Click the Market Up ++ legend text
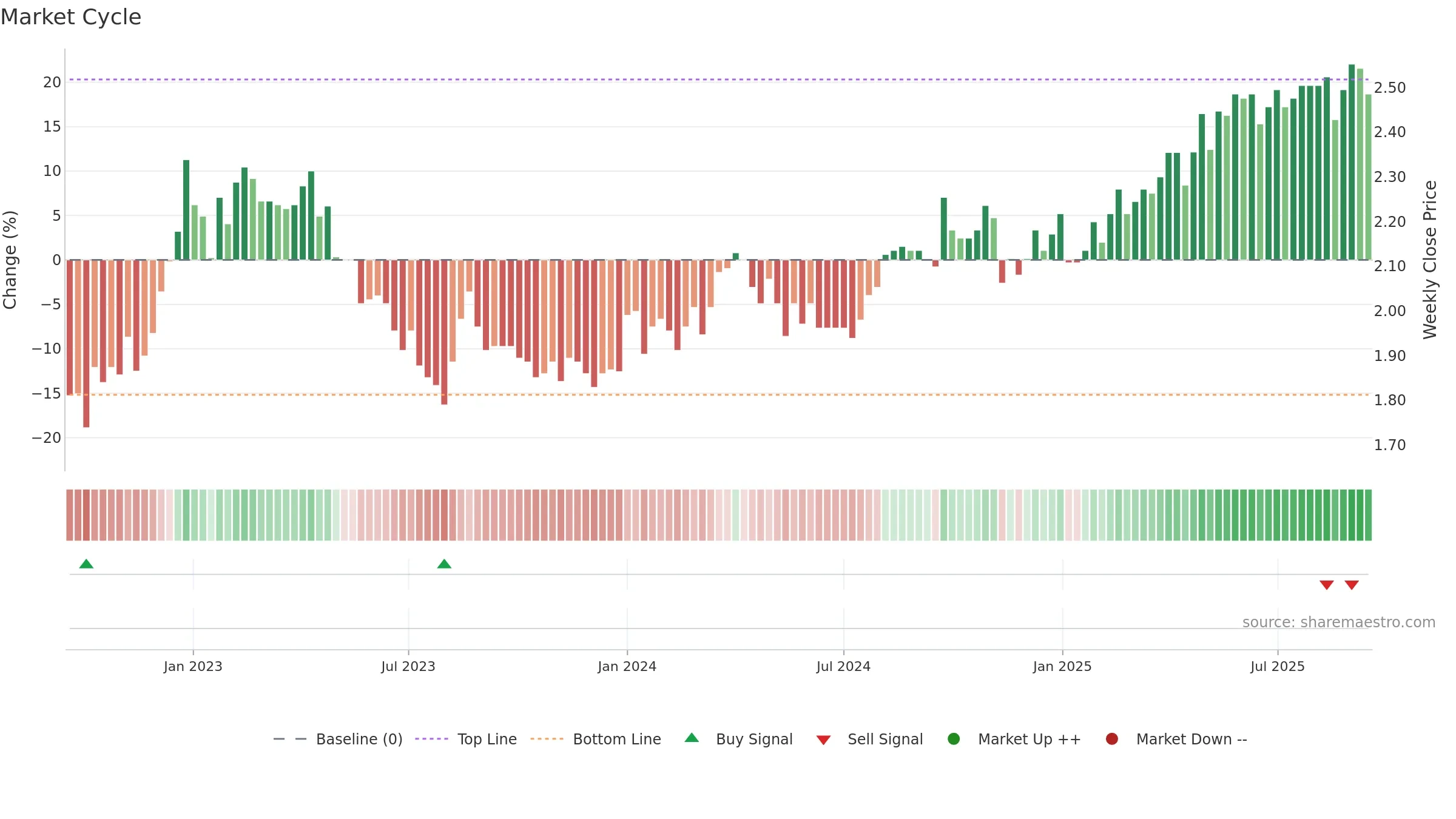 pyautogui.click(x=1030, y=739)
